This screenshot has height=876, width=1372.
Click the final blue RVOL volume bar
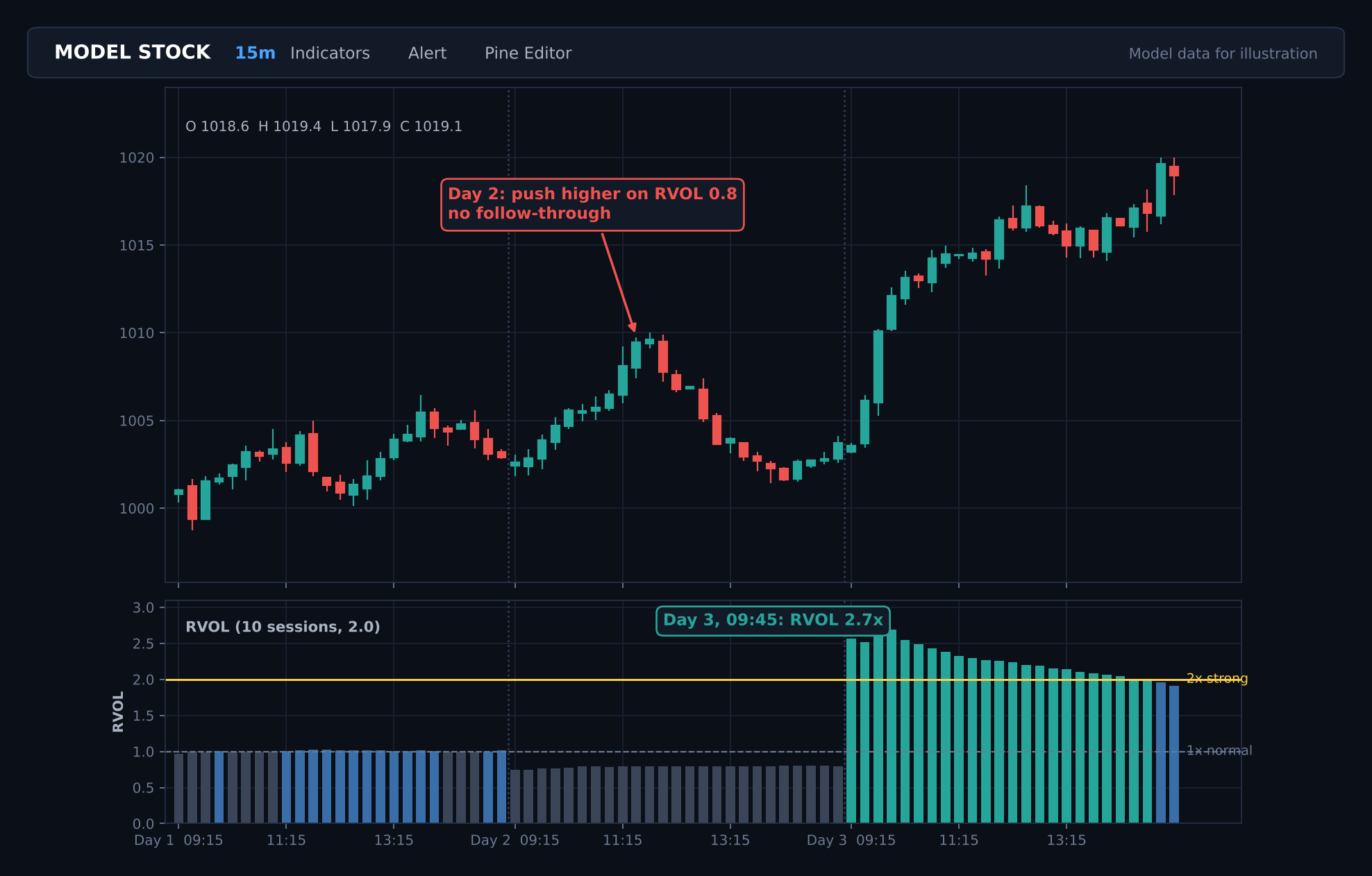[x=1174, y=755]
